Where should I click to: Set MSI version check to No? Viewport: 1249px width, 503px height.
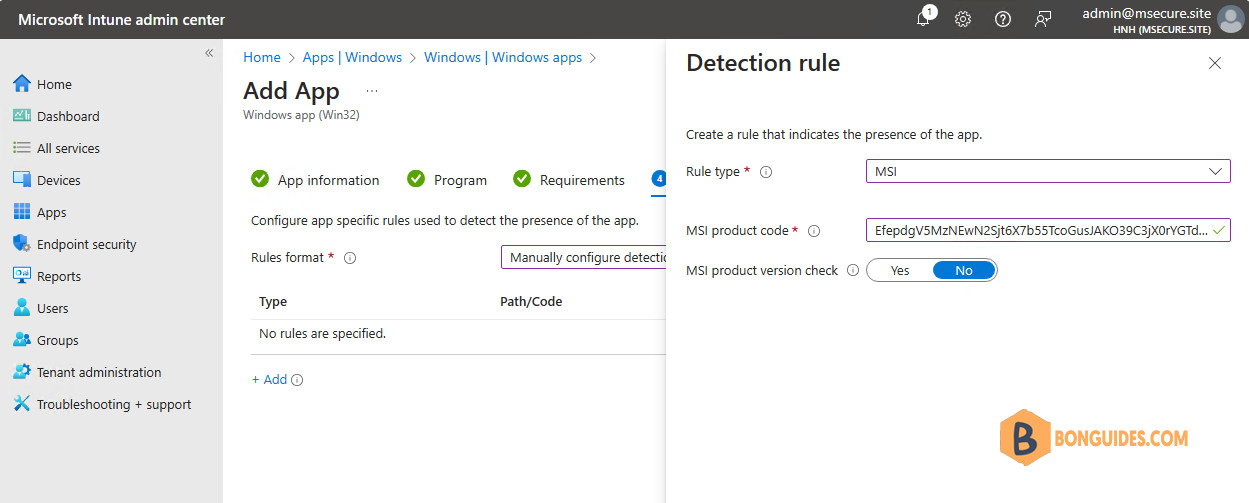click(964, 270)
